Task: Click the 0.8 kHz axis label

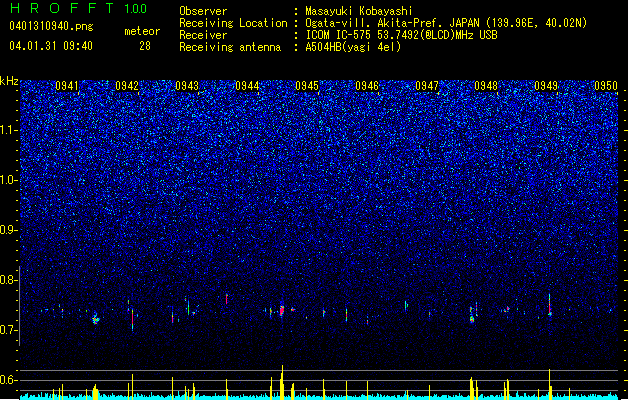Action: coord(9,280)
